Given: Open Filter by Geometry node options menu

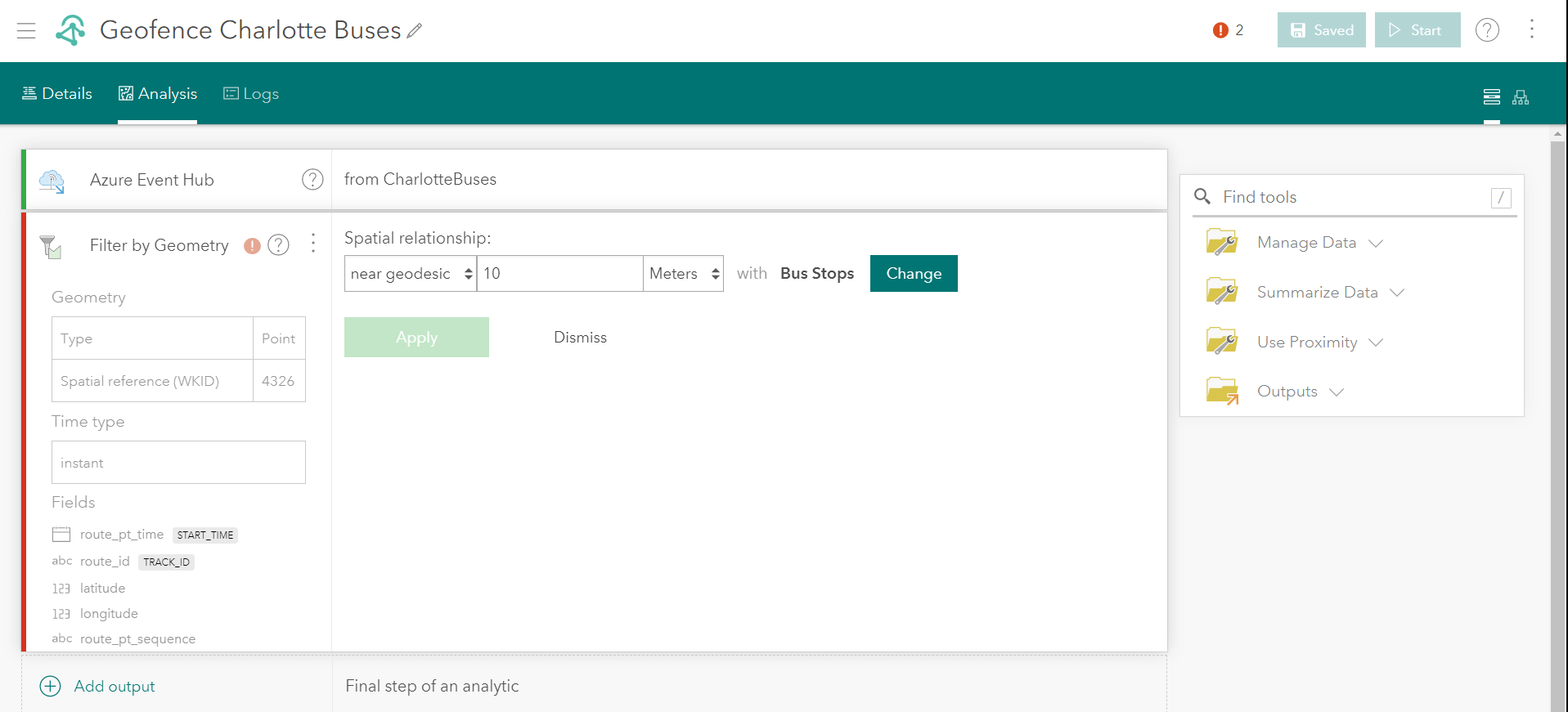Looking at the screenshot, I should click(x=313, y=243).
